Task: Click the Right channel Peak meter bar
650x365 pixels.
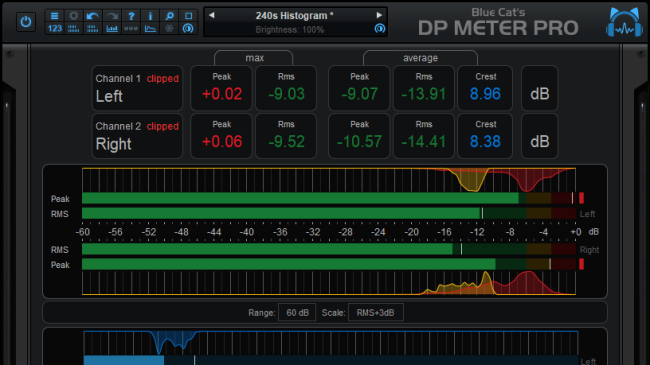Action: [329, 264]
